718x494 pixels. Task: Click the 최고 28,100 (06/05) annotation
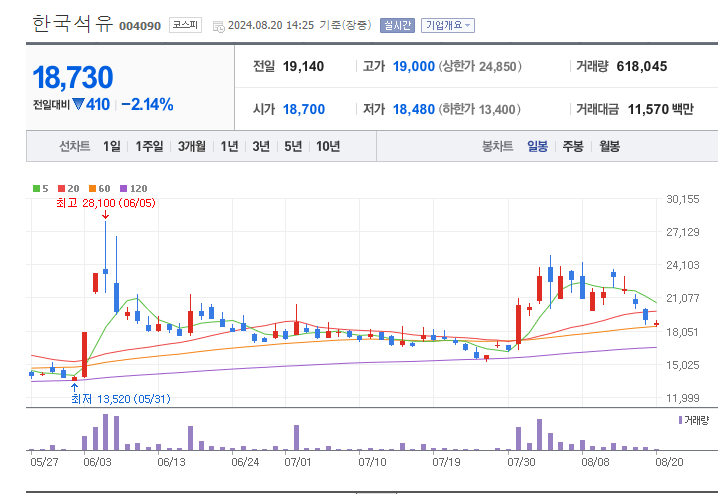[x=106, y=203]
